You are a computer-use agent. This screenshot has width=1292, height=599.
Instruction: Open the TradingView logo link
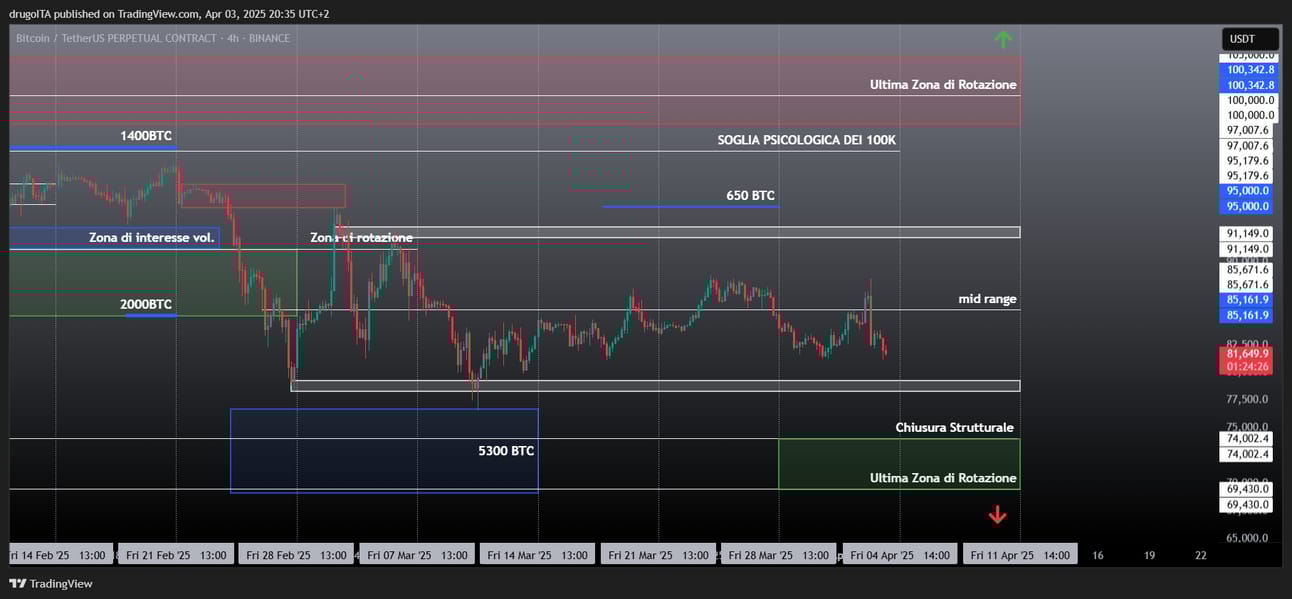51,583
